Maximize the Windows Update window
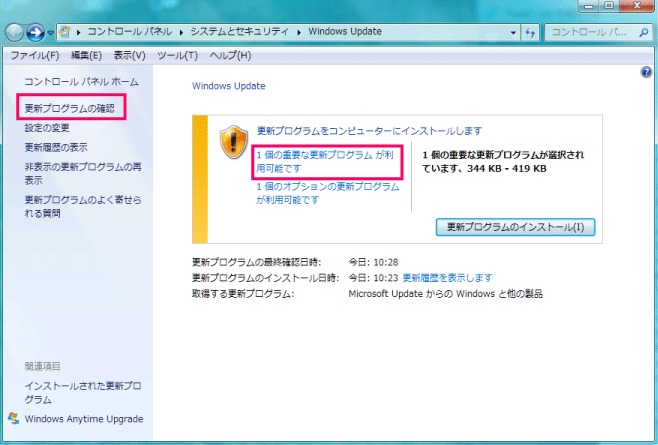Viewport: 658px width, 445px height. click(609, 6)
